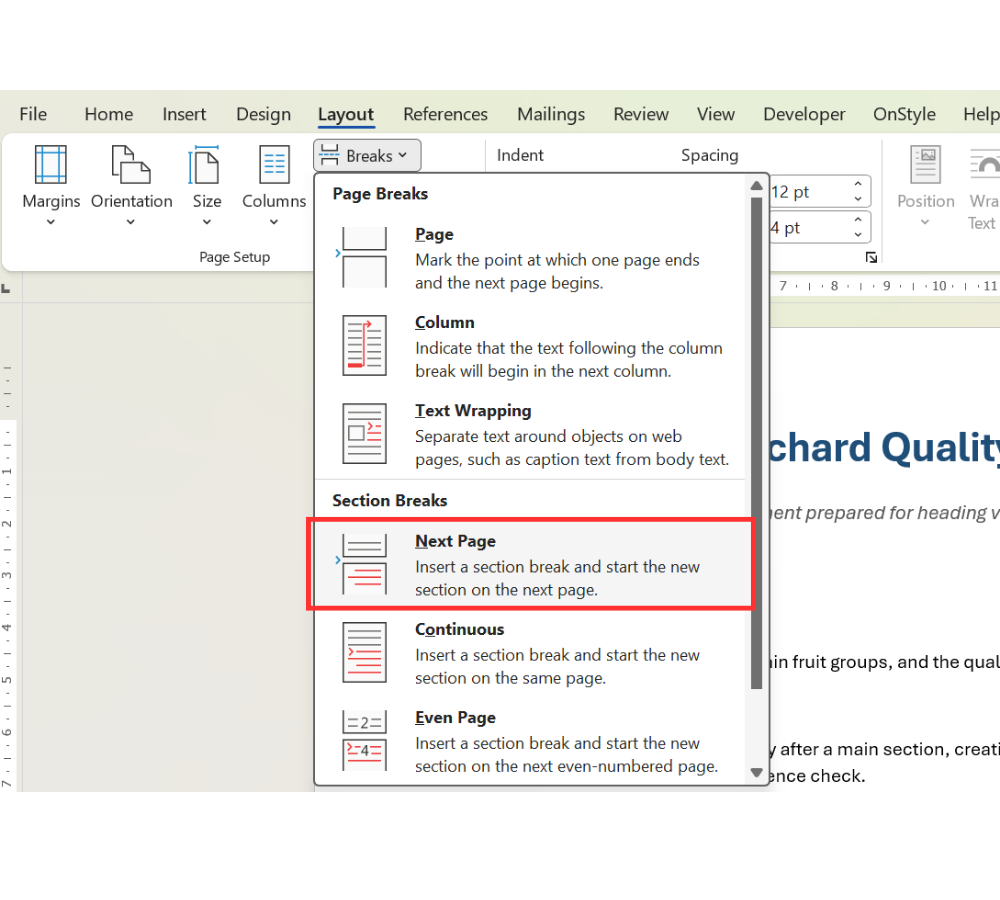Open the Paragraph settings dialog launcher

coord(871,257)
